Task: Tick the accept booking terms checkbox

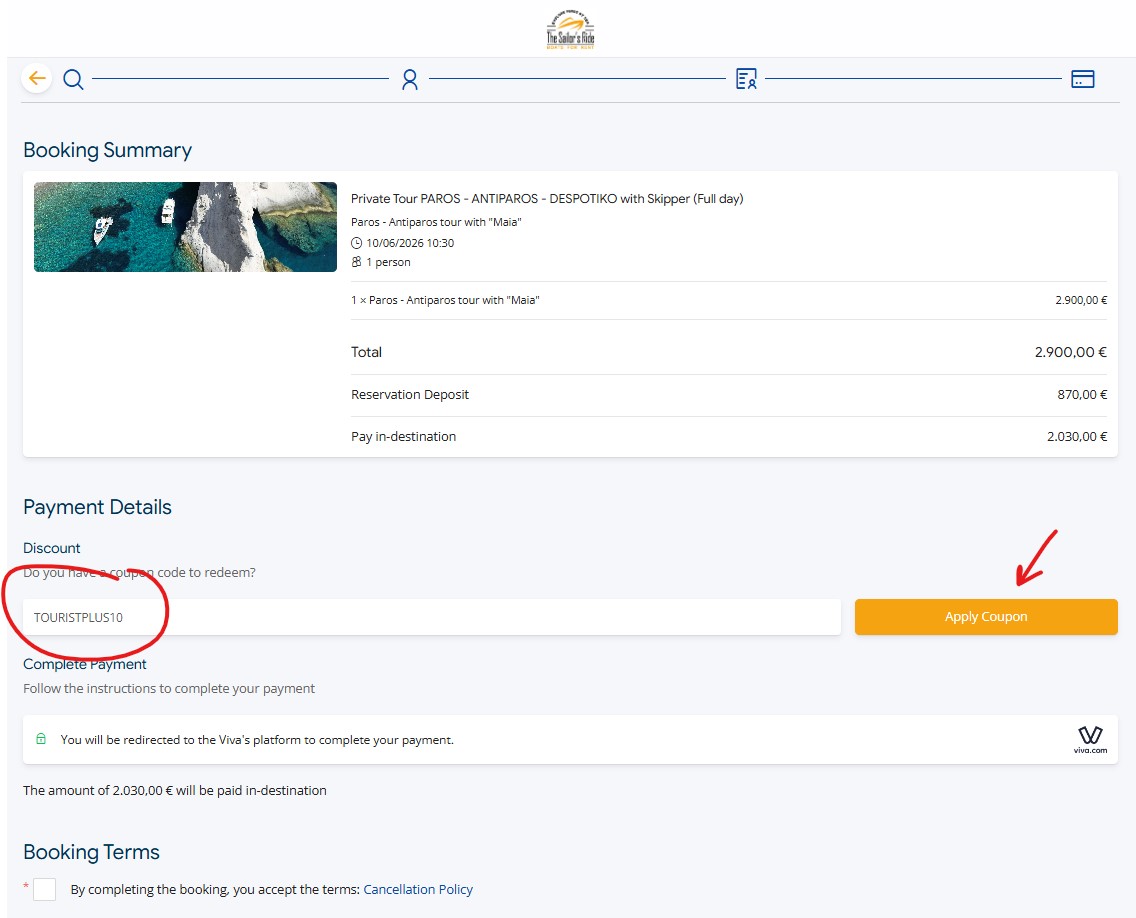Action: pos(45,889)
